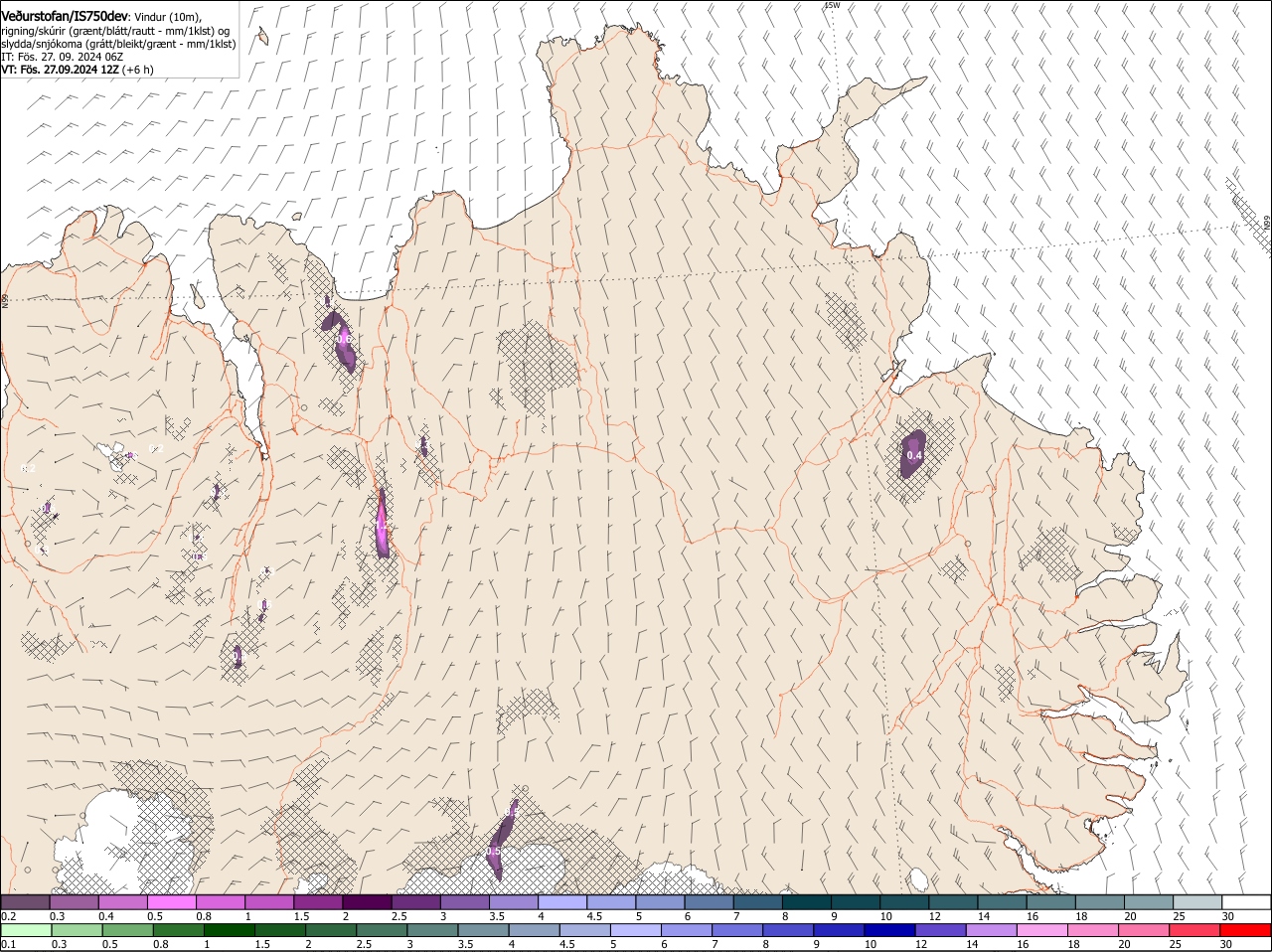The image size is (1272, 952).
Task: Pick the purple 0.3 swatch in top legend
Action: pos(74,901)
